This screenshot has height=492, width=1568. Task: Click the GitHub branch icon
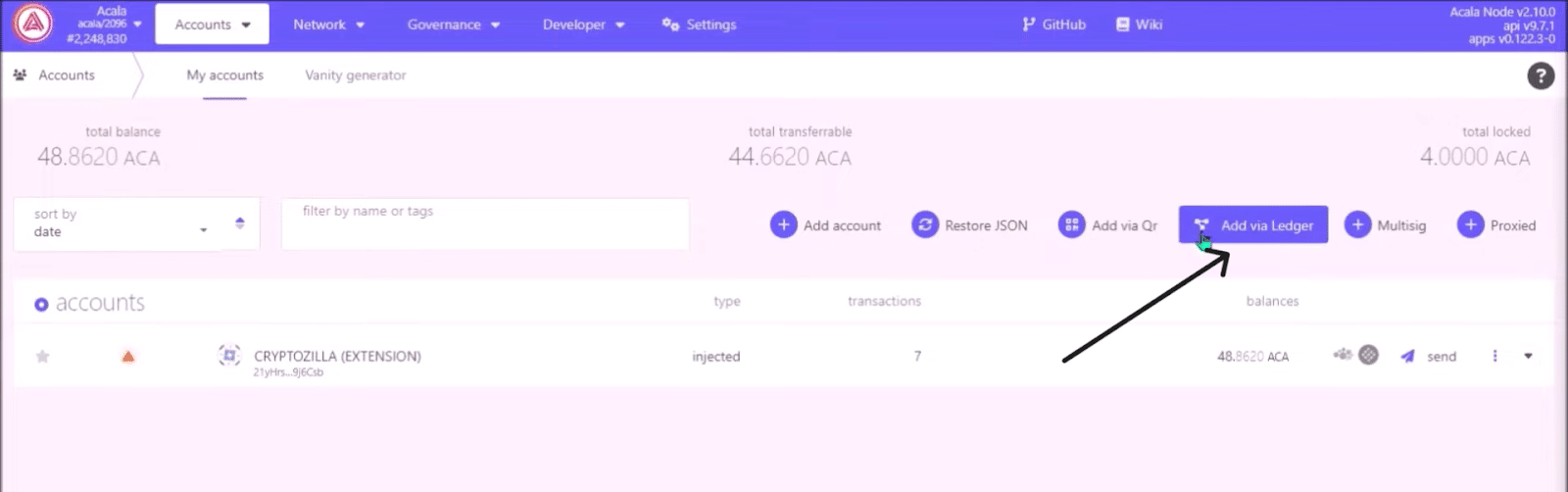pos(1028,25)
